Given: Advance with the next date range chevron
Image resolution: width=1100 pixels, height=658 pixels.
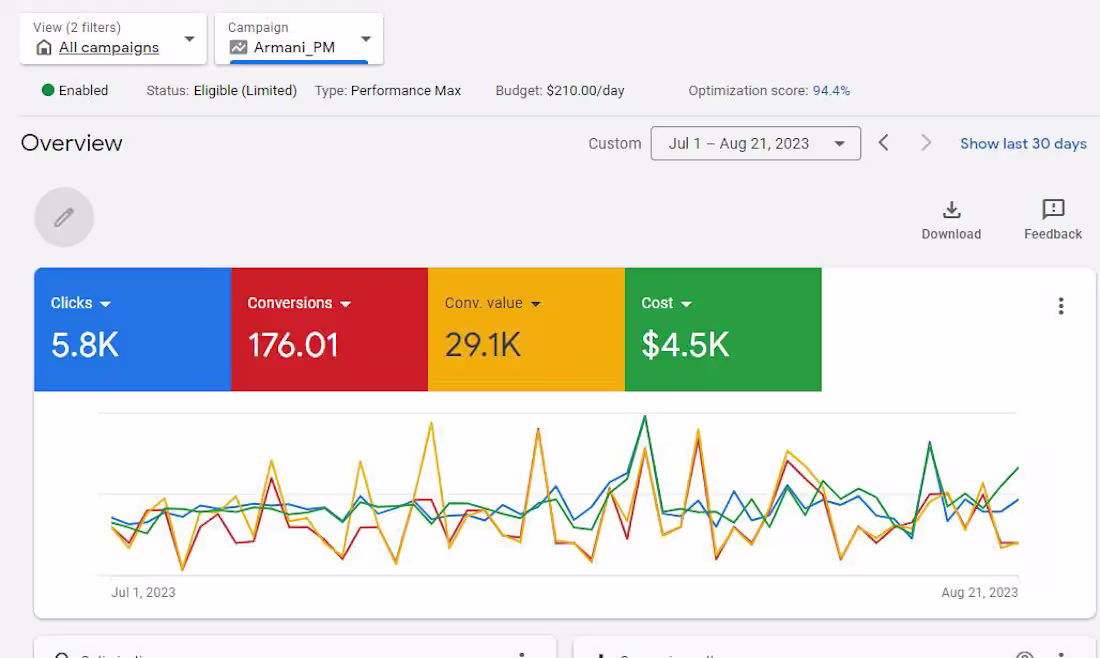Looking at the screenshot, I should (926, 143).
